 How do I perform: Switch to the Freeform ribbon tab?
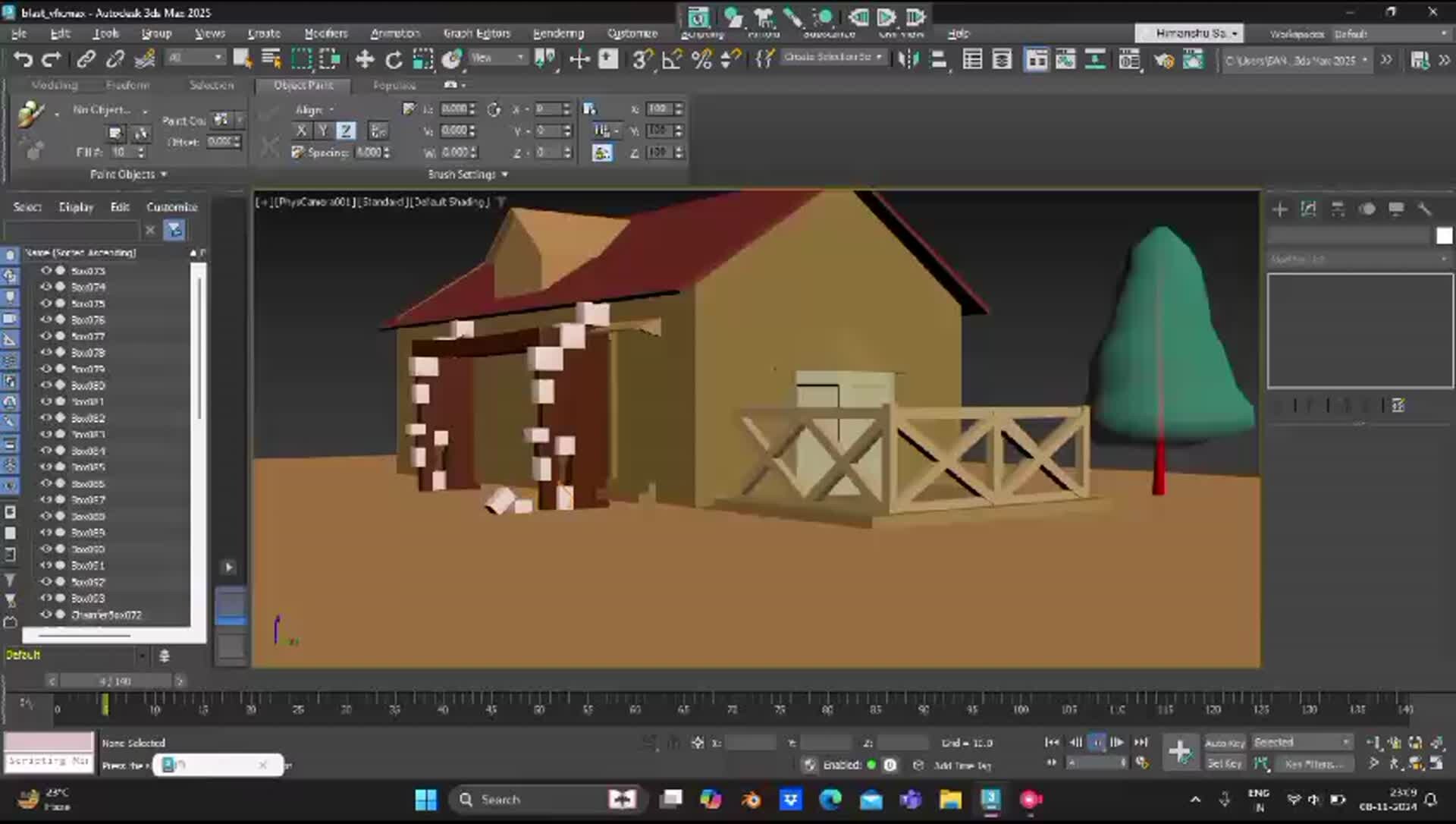tap(127, 85)
